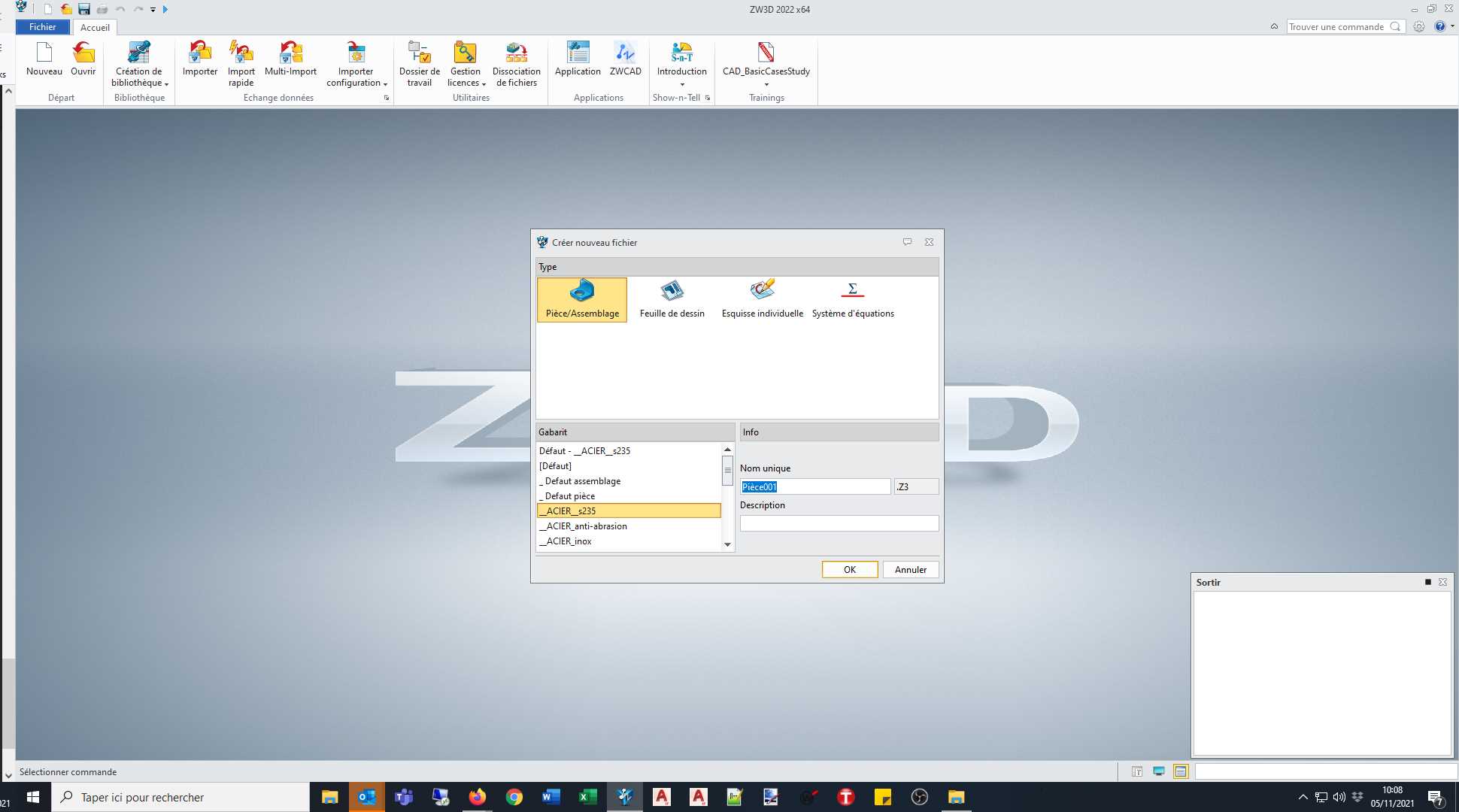Click the Gabarit list scrollbar thumb

727,470
